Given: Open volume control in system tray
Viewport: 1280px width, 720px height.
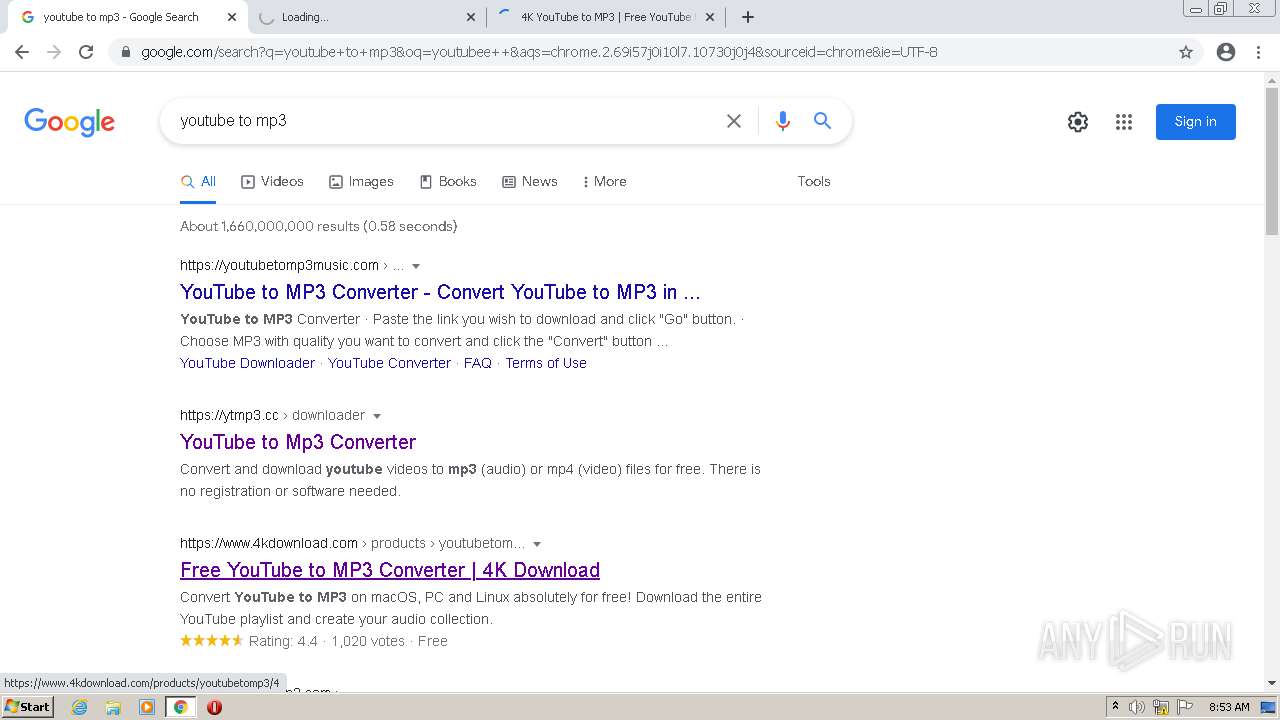Looking at the screenshot, I should [x=1137, y=707].
